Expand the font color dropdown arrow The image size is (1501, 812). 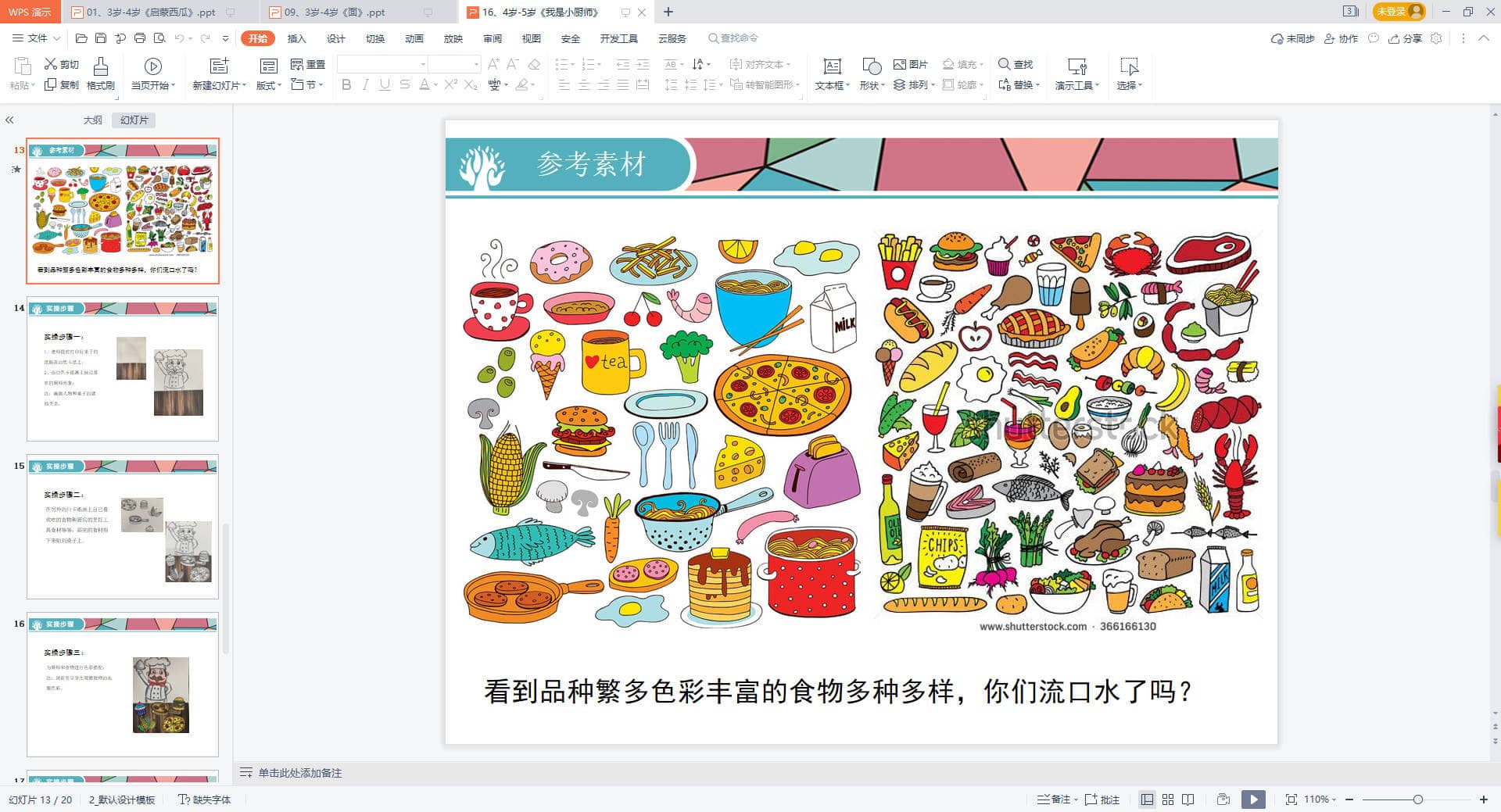(435, 84)
